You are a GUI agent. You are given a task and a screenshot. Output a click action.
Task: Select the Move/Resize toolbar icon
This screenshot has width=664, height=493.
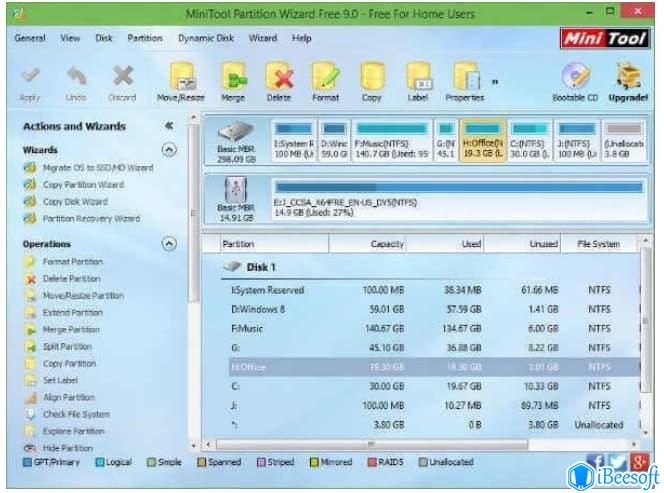182,77
